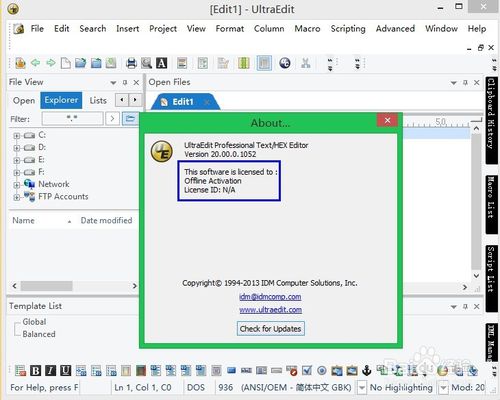Open the Macro menu
500x400 pixels.
tap(307, 29)
